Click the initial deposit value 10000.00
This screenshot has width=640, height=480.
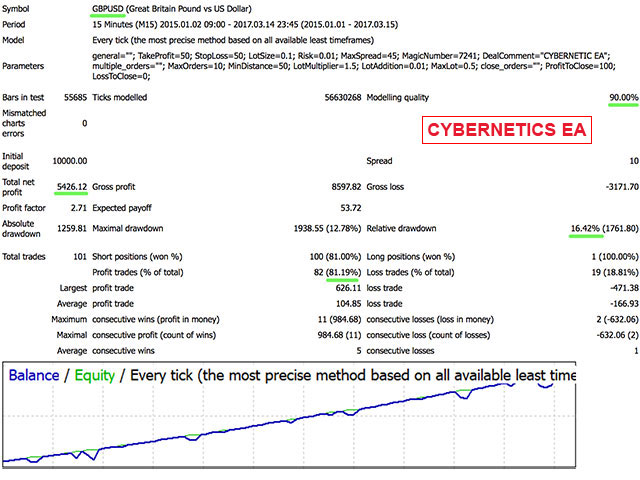pyautogui.click(x=67, y=160)
